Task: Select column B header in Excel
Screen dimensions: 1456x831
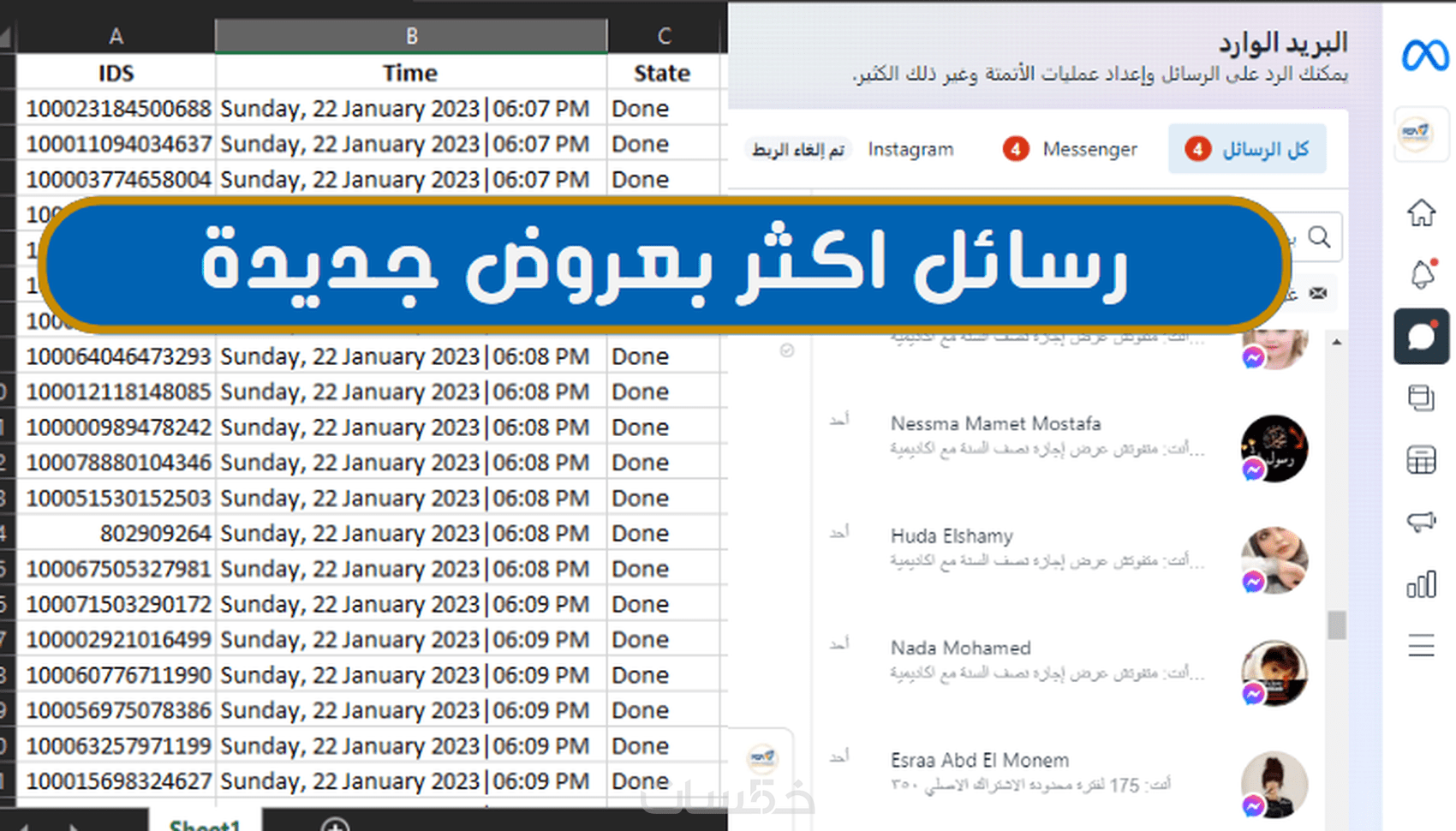Action: [411, 36]
